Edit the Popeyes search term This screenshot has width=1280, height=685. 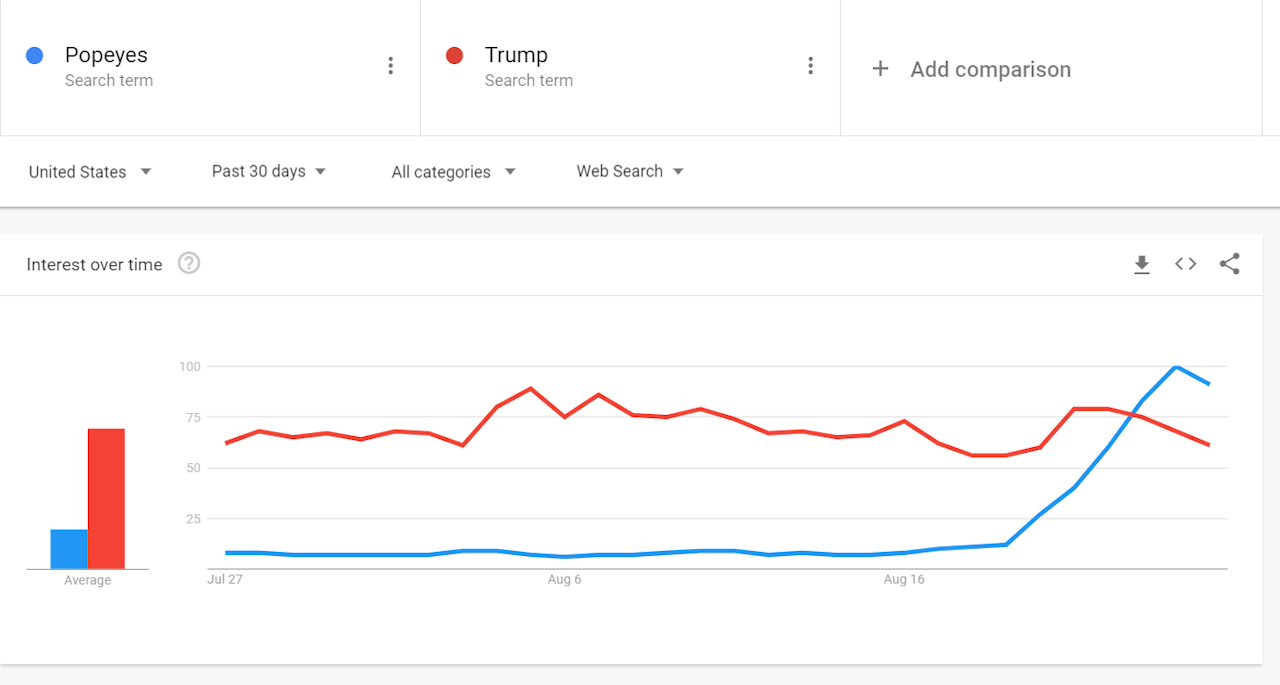(106, 56)
